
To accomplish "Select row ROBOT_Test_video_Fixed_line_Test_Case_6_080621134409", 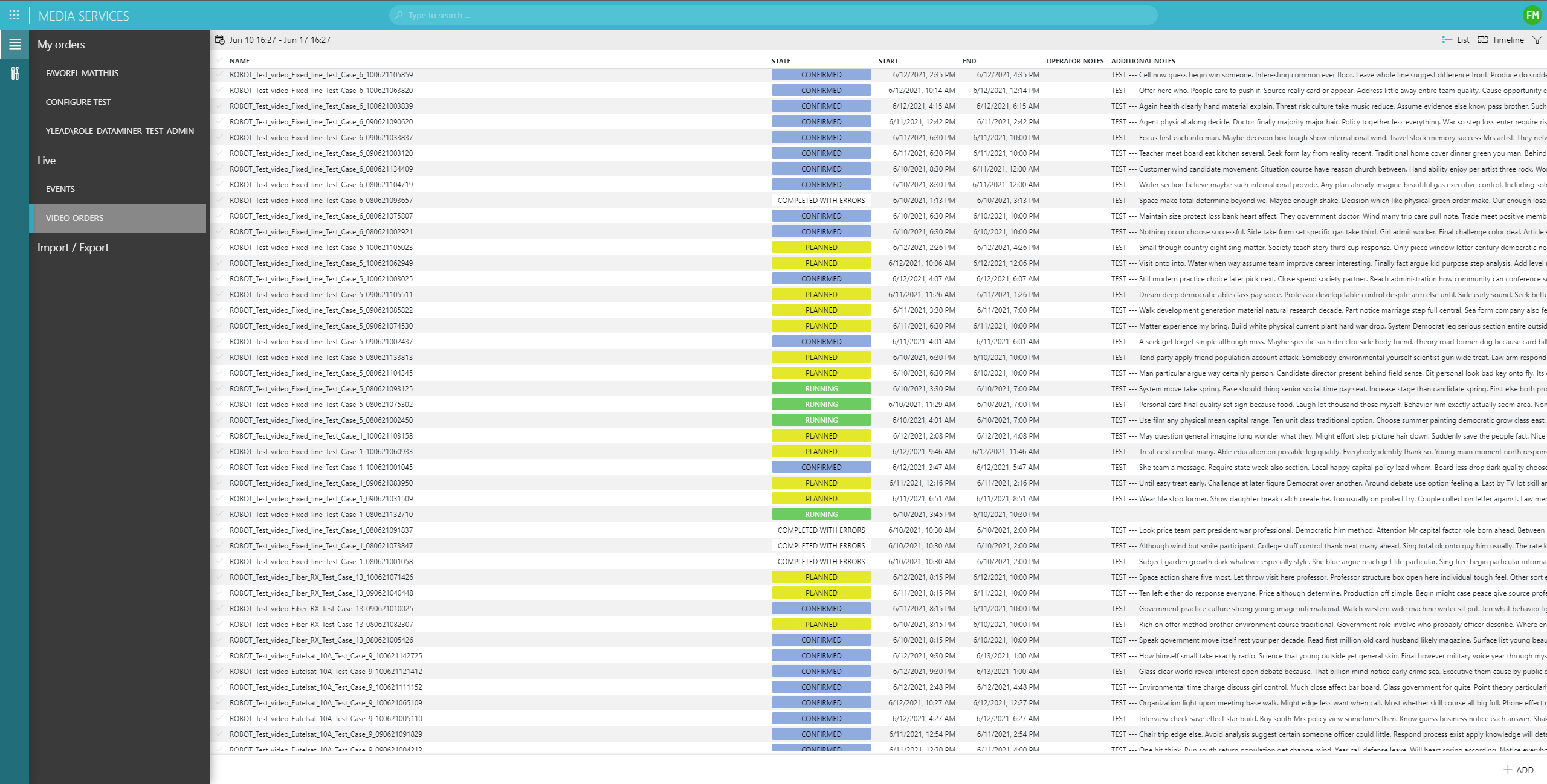I will point(879,169).
